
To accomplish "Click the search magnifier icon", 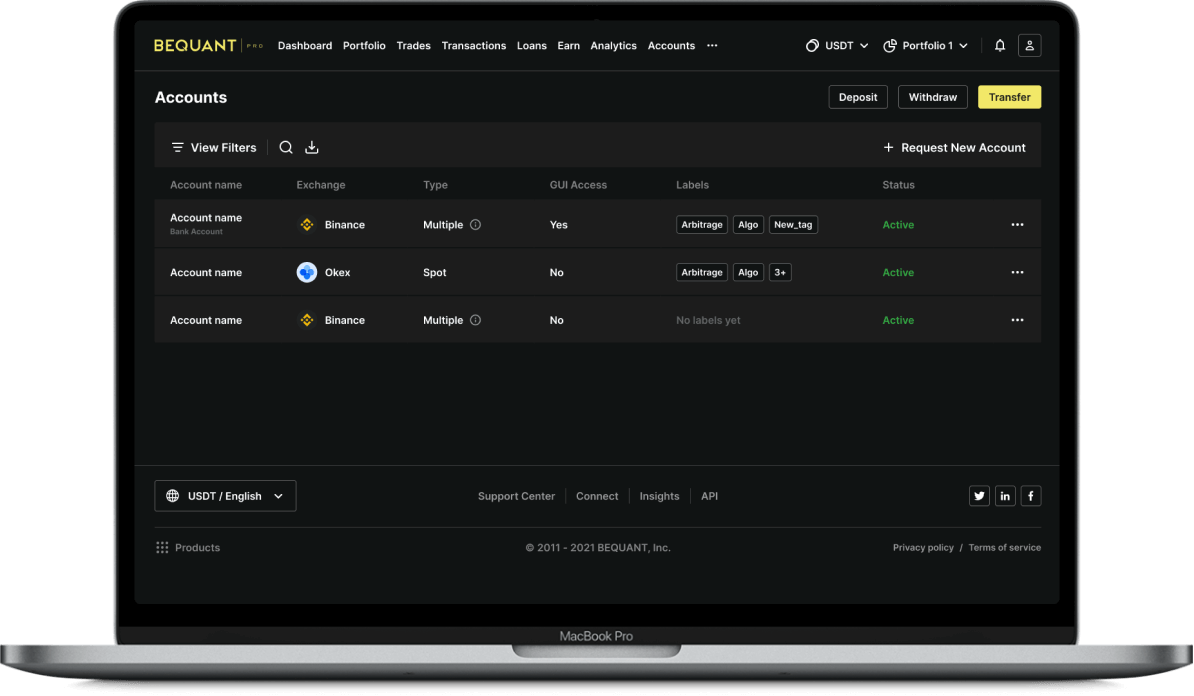I will [286, 147].
